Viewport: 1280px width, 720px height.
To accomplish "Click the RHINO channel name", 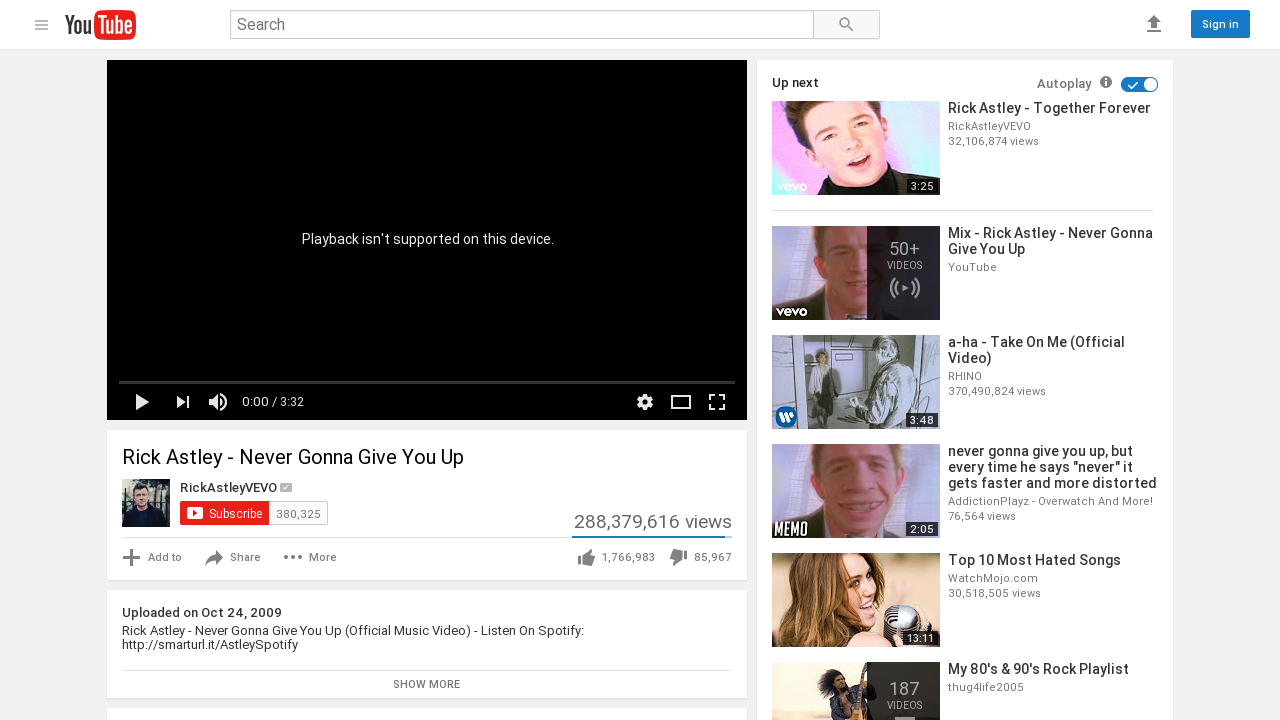I will 965,376.
